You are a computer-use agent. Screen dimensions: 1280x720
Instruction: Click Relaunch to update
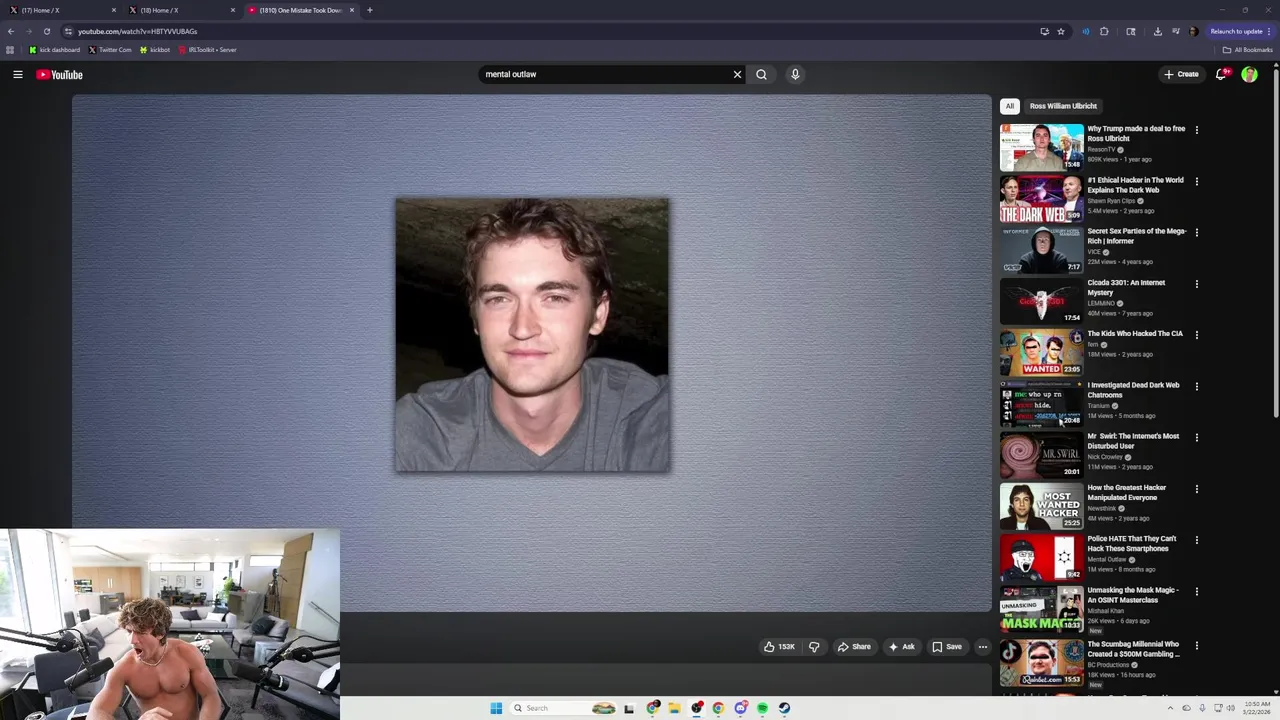pyautogui.click(x=1236, y=31)
